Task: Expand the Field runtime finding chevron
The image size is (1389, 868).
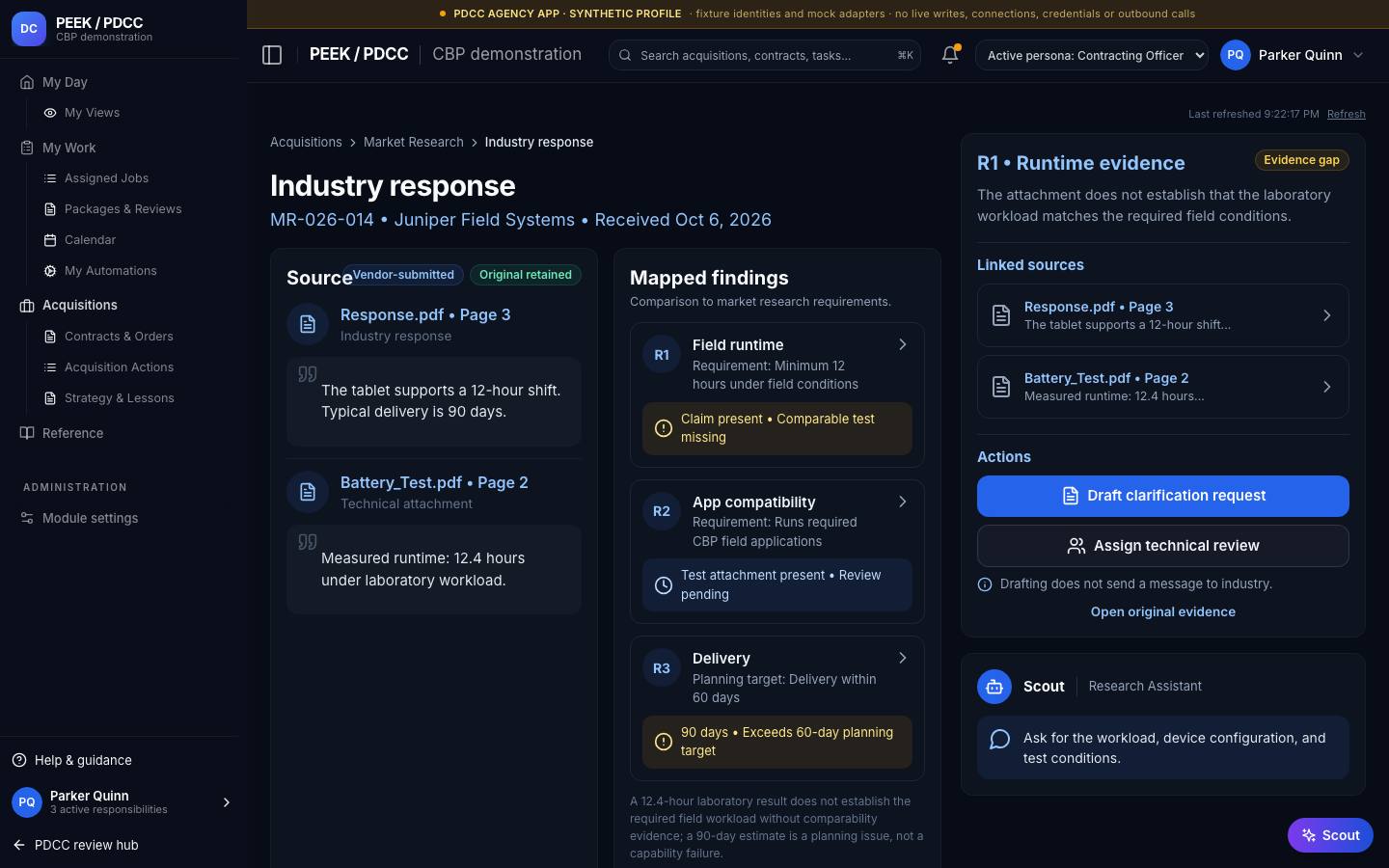Action: pos(903,344)
